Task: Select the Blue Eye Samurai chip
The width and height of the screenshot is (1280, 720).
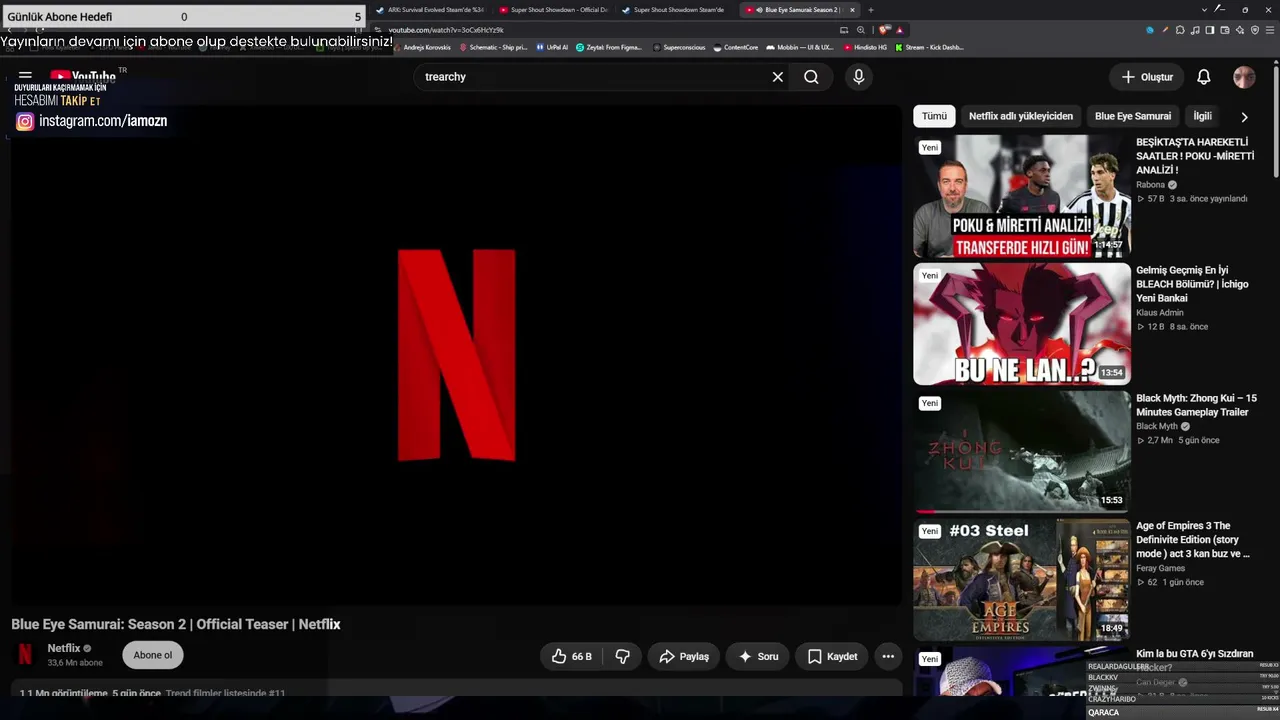Action: [1133, 116]
